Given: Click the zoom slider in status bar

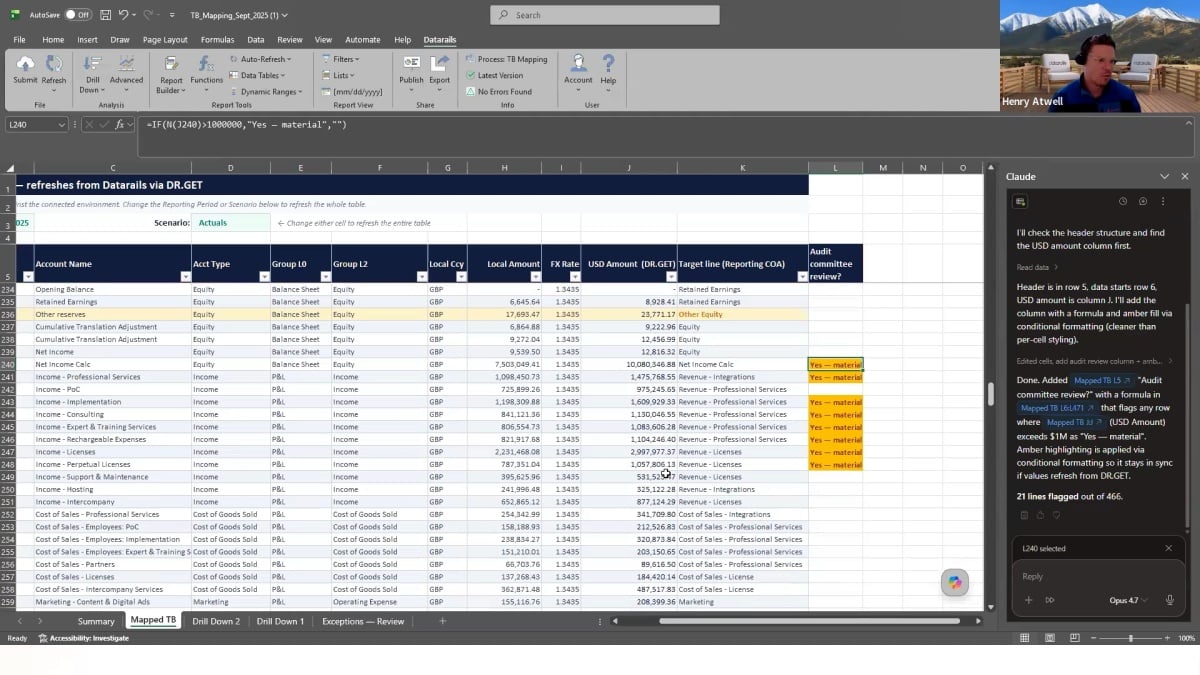Looking at the screenshot, I should (x=1130, y=638).
